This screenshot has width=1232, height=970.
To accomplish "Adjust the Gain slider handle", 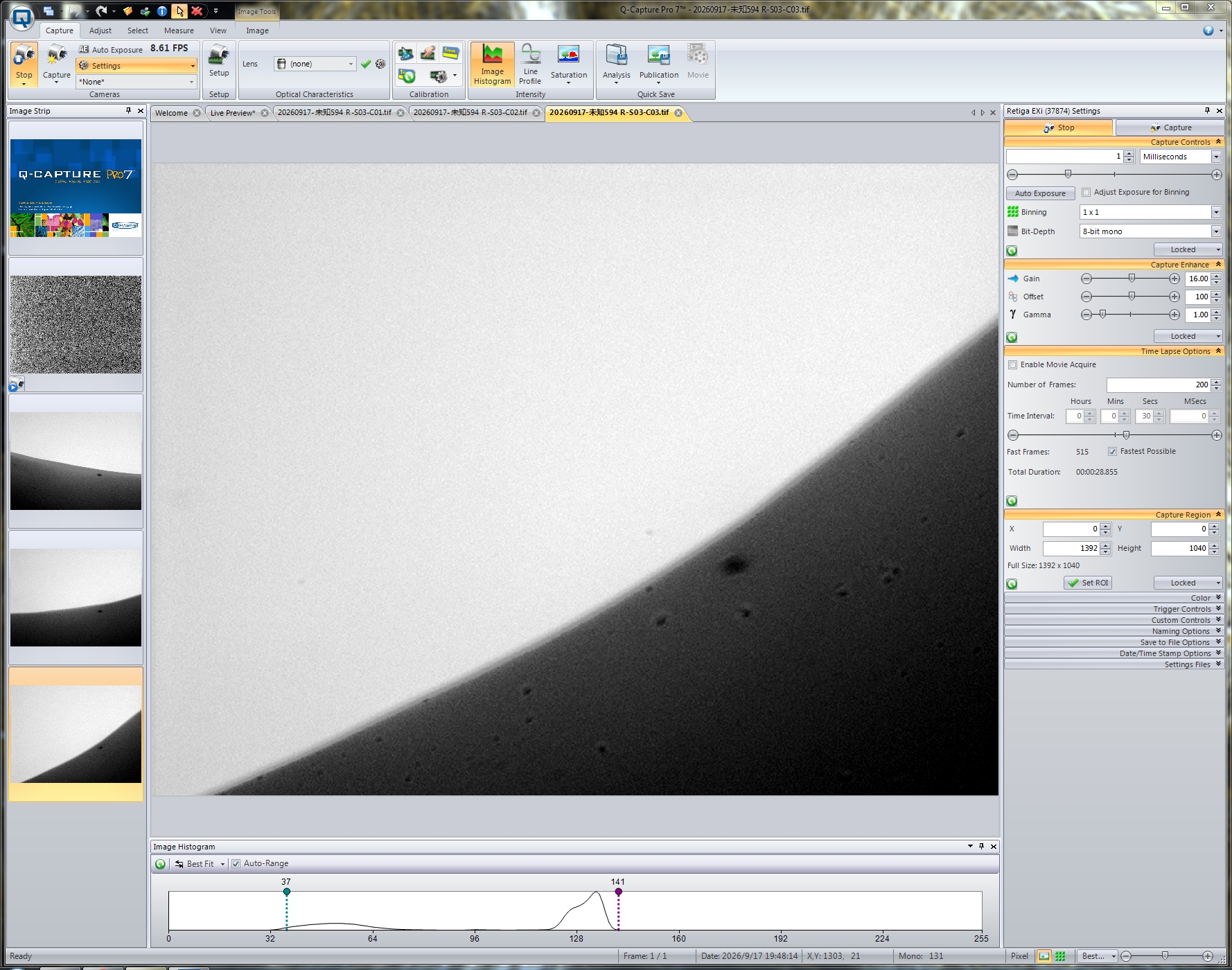I will (x=1132, y=279).
